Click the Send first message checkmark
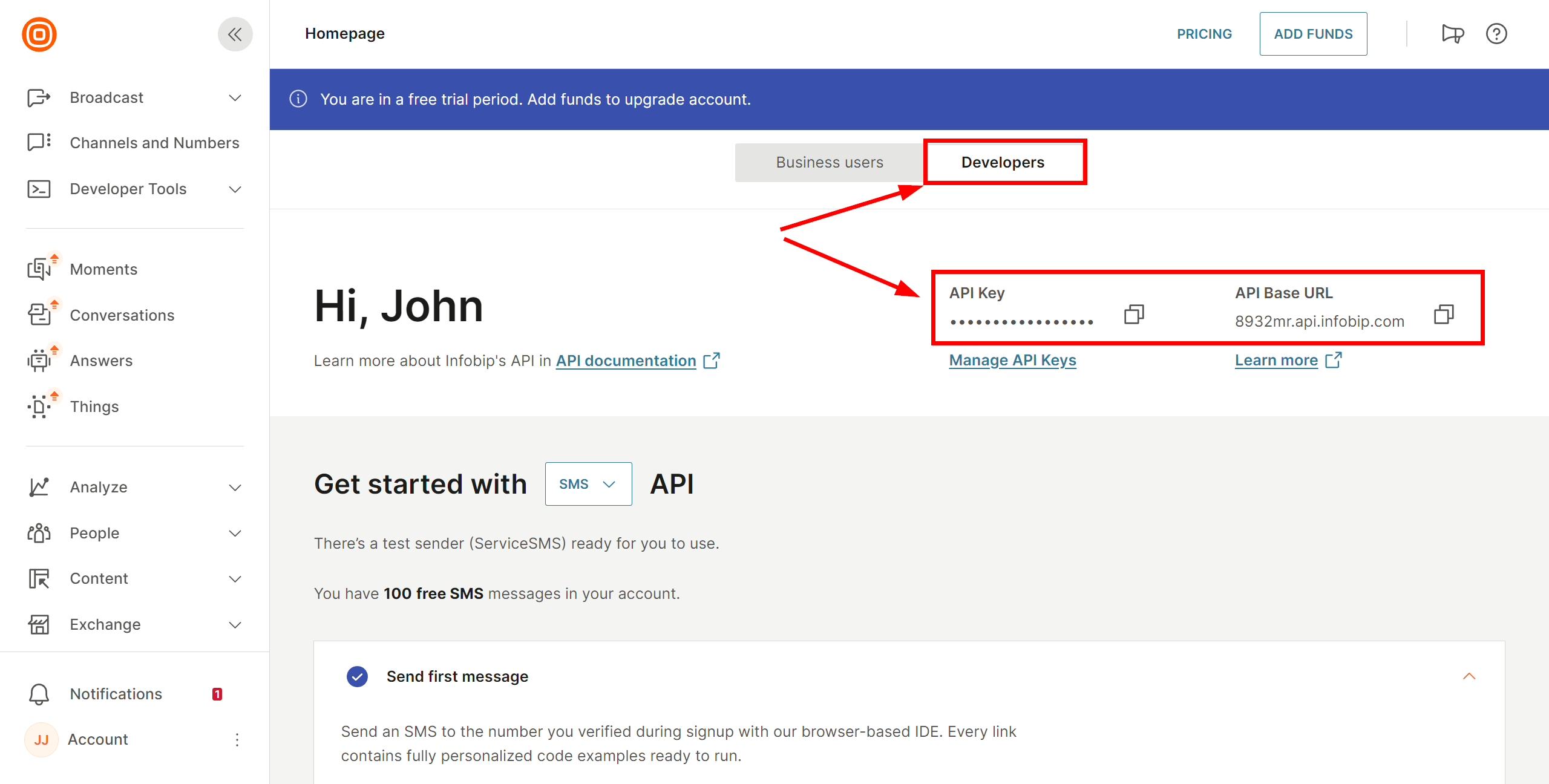The height and width of the screenshot is (784, 1549). click(x=357, y=676)
